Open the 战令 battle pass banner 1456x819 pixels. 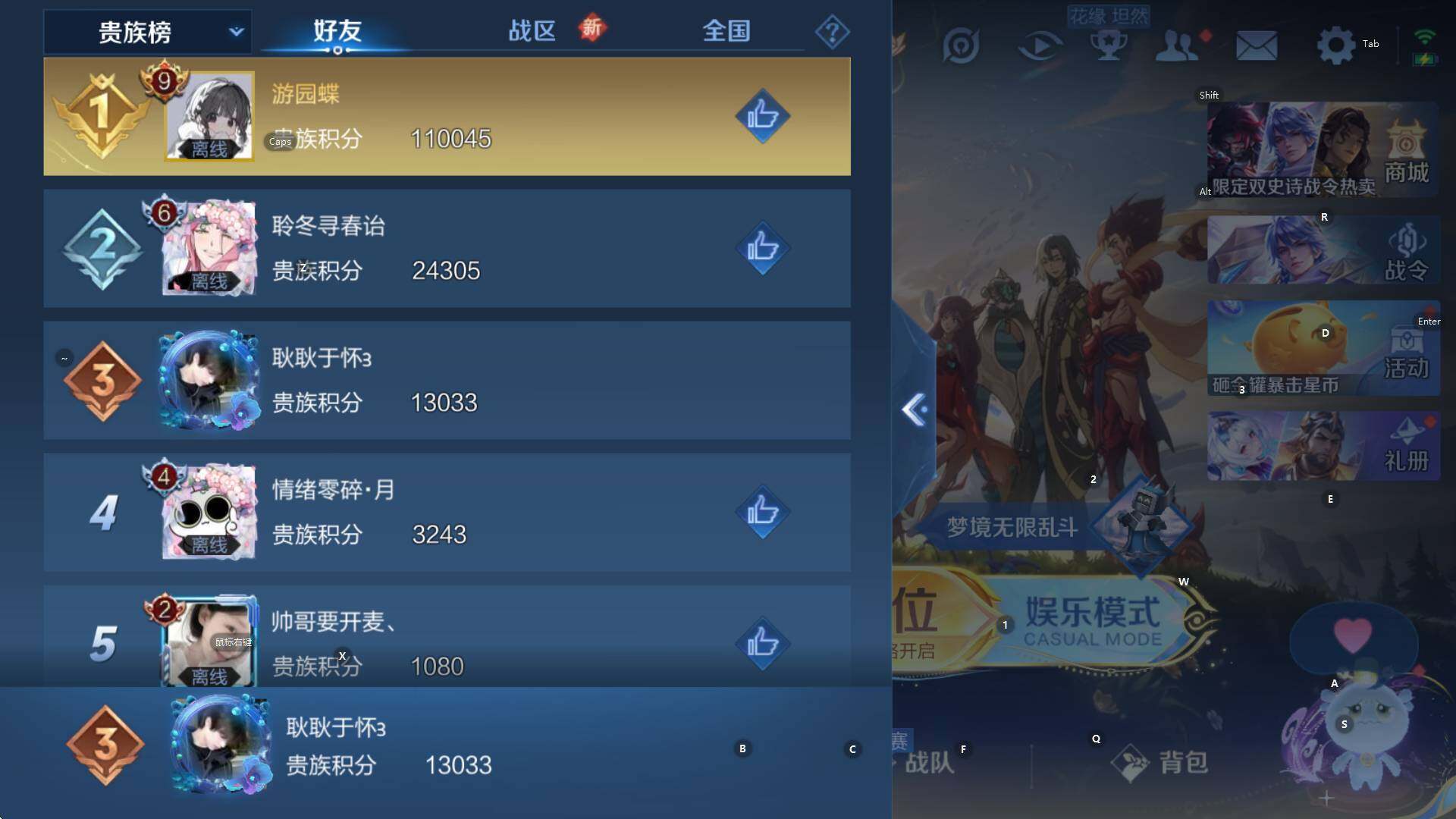(x=1323, y=250)
